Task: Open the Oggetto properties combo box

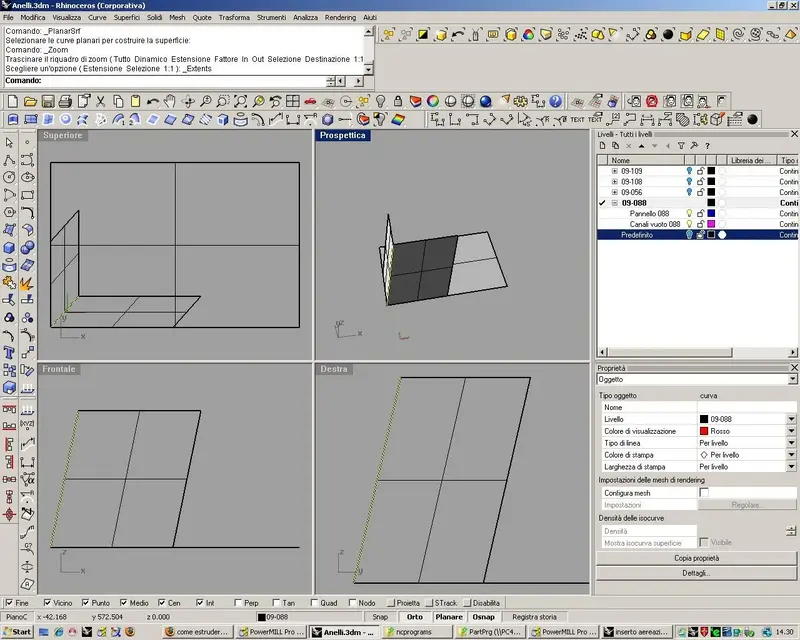Action: coord(696,379)
